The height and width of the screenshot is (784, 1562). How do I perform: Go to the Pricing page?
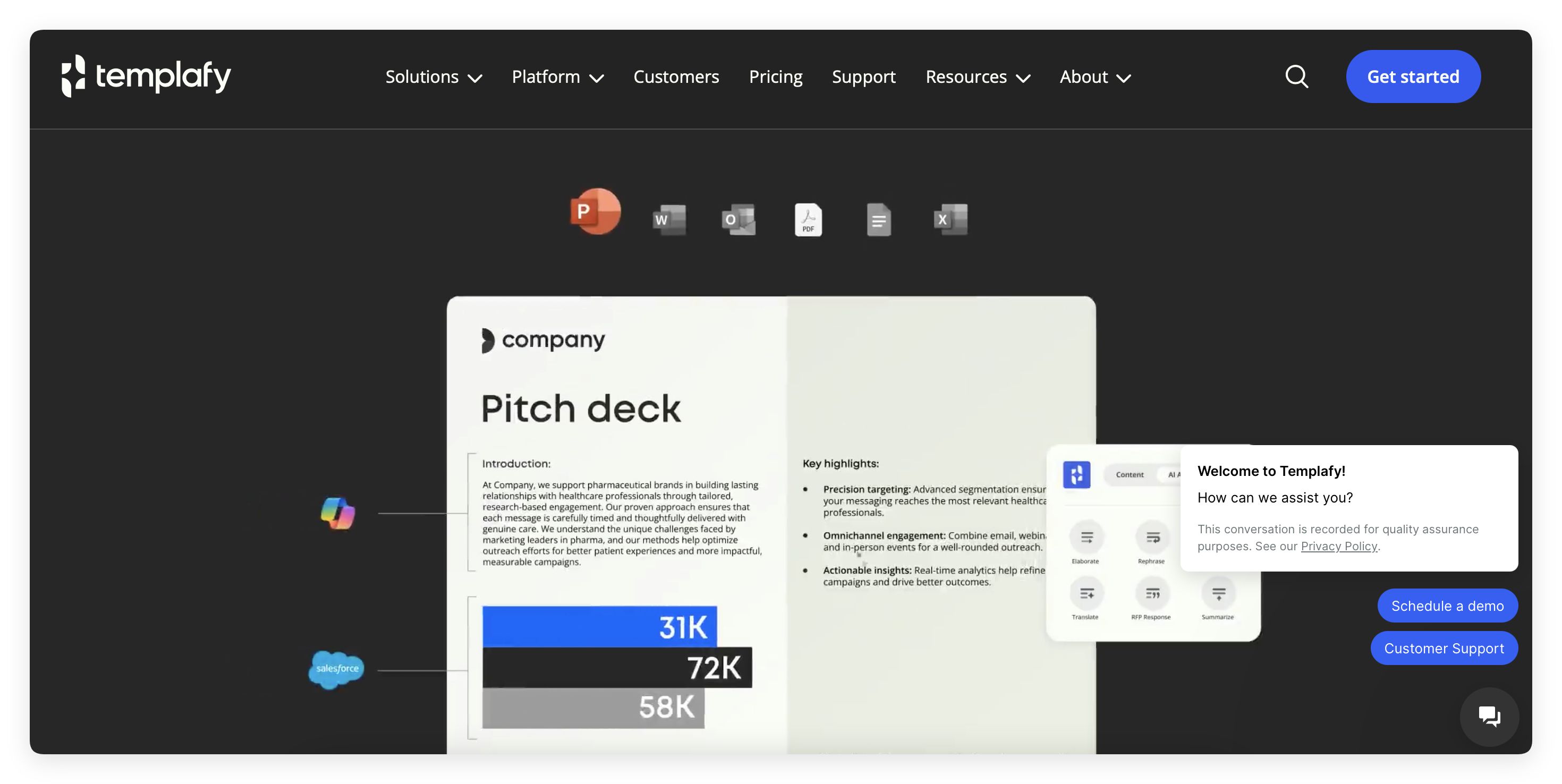(x=775, y=77)
